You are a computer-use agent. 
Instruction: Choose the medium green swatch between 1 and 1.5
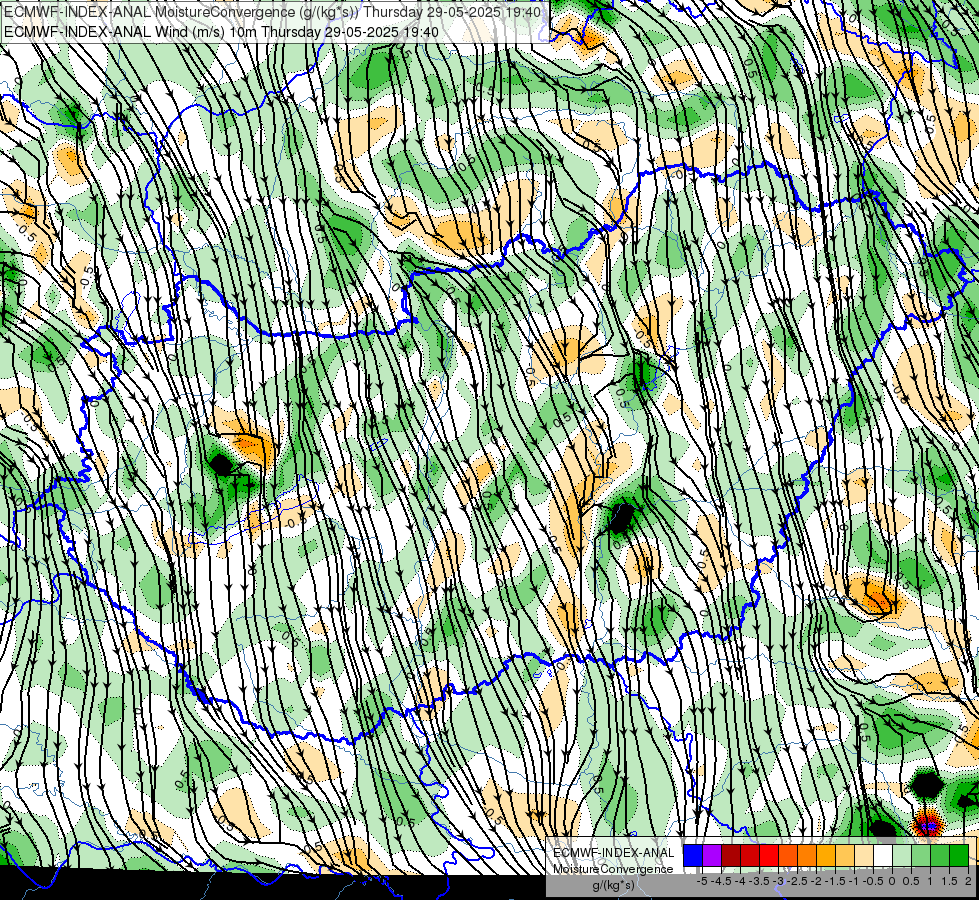940,856
